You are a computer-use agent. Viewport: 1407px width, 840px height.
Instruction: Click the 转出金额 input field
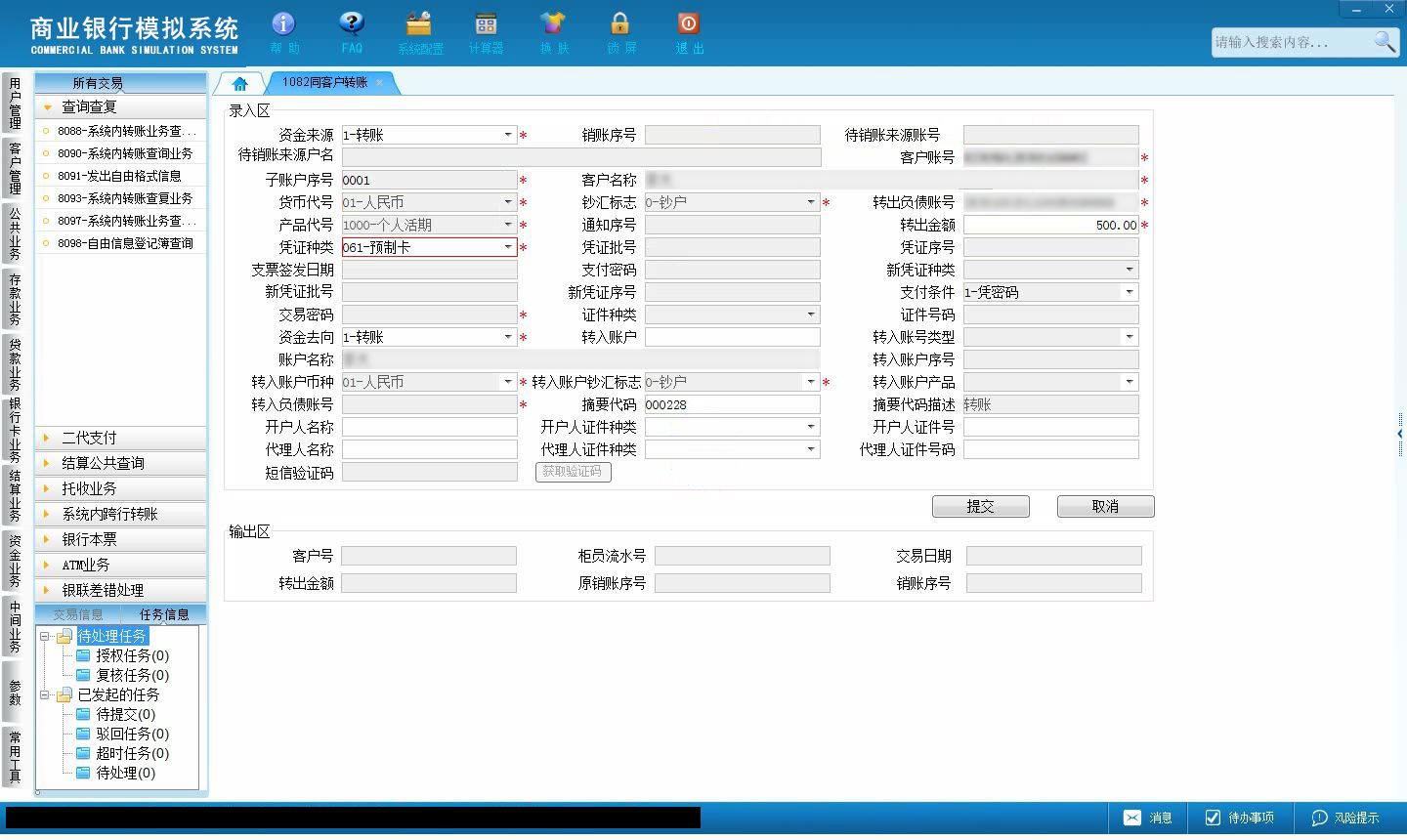1050,225
